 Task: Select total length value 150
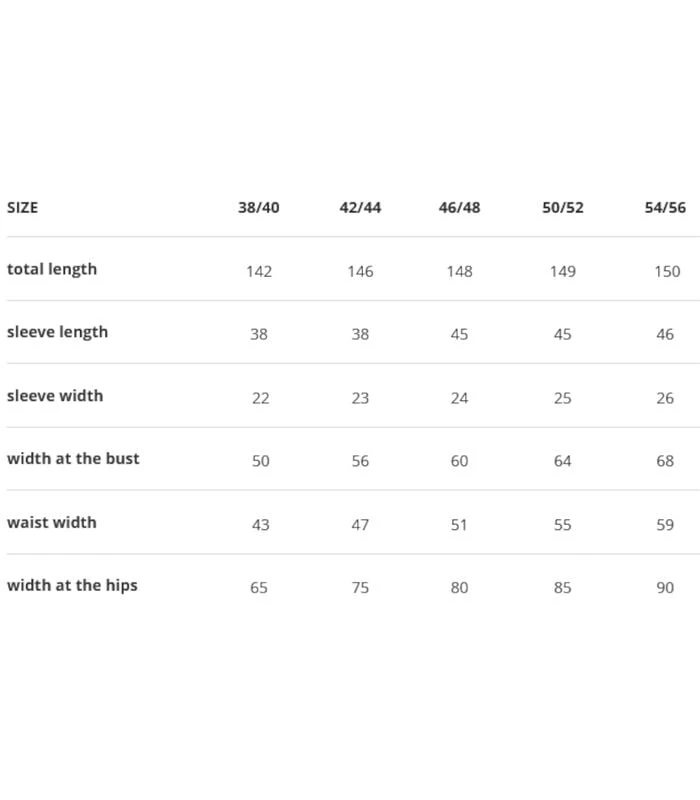[x=667, y=271]
